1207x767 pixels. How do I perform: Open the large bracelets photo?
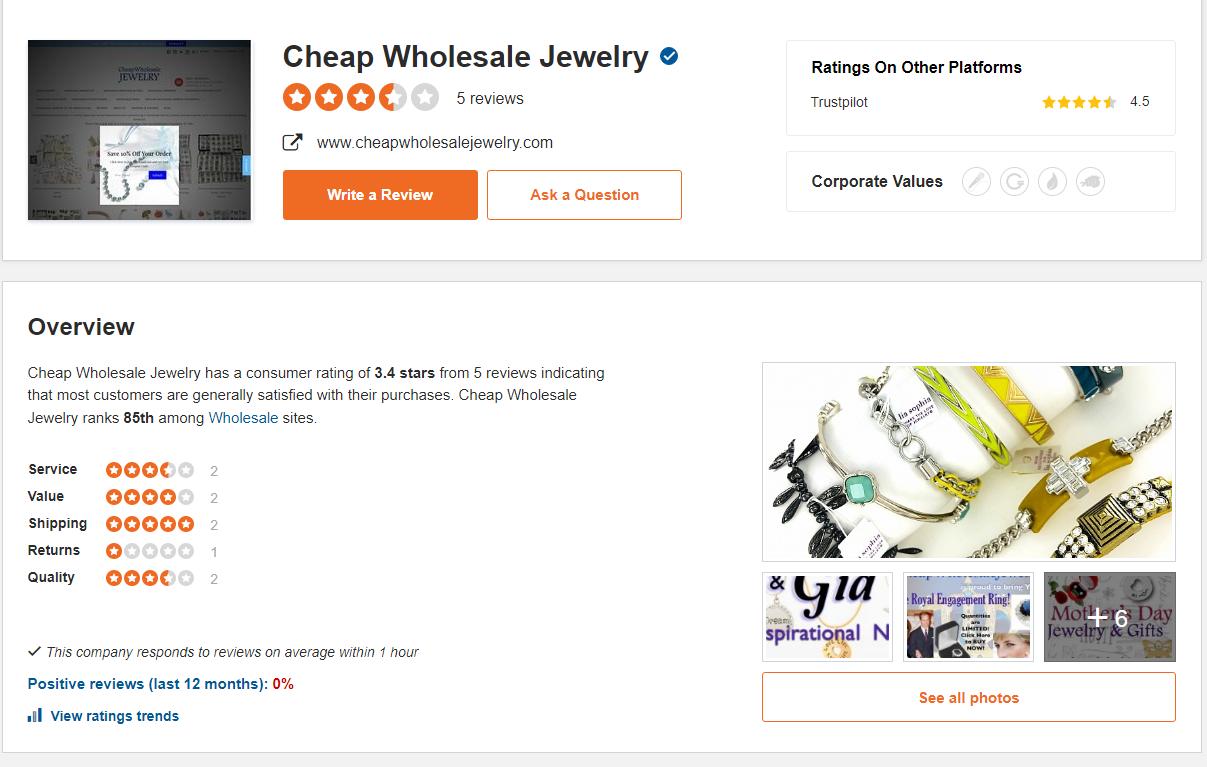(968, 461)
